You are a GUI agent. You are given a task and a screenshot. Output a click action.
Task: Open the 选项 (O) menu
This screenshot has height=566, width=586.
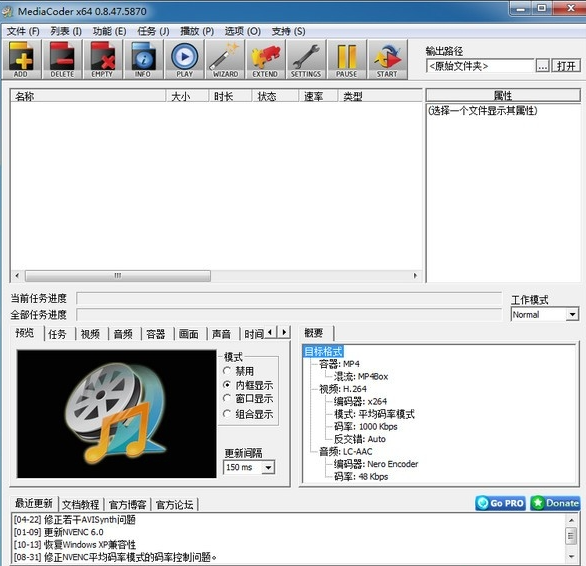[243, 31]
